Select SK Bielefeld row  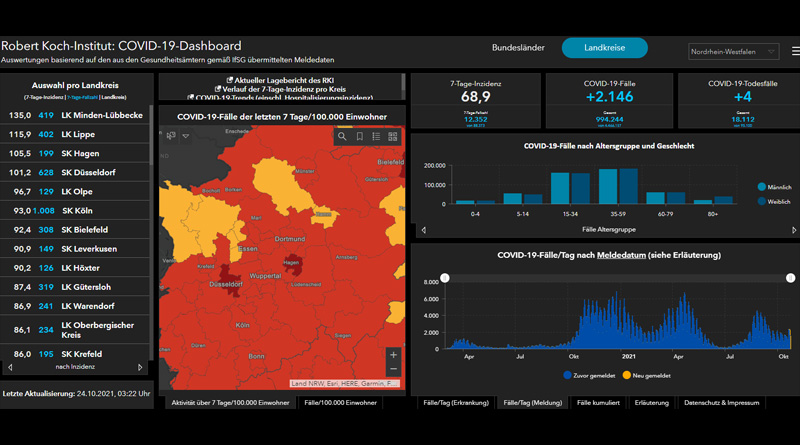[74, 230]
